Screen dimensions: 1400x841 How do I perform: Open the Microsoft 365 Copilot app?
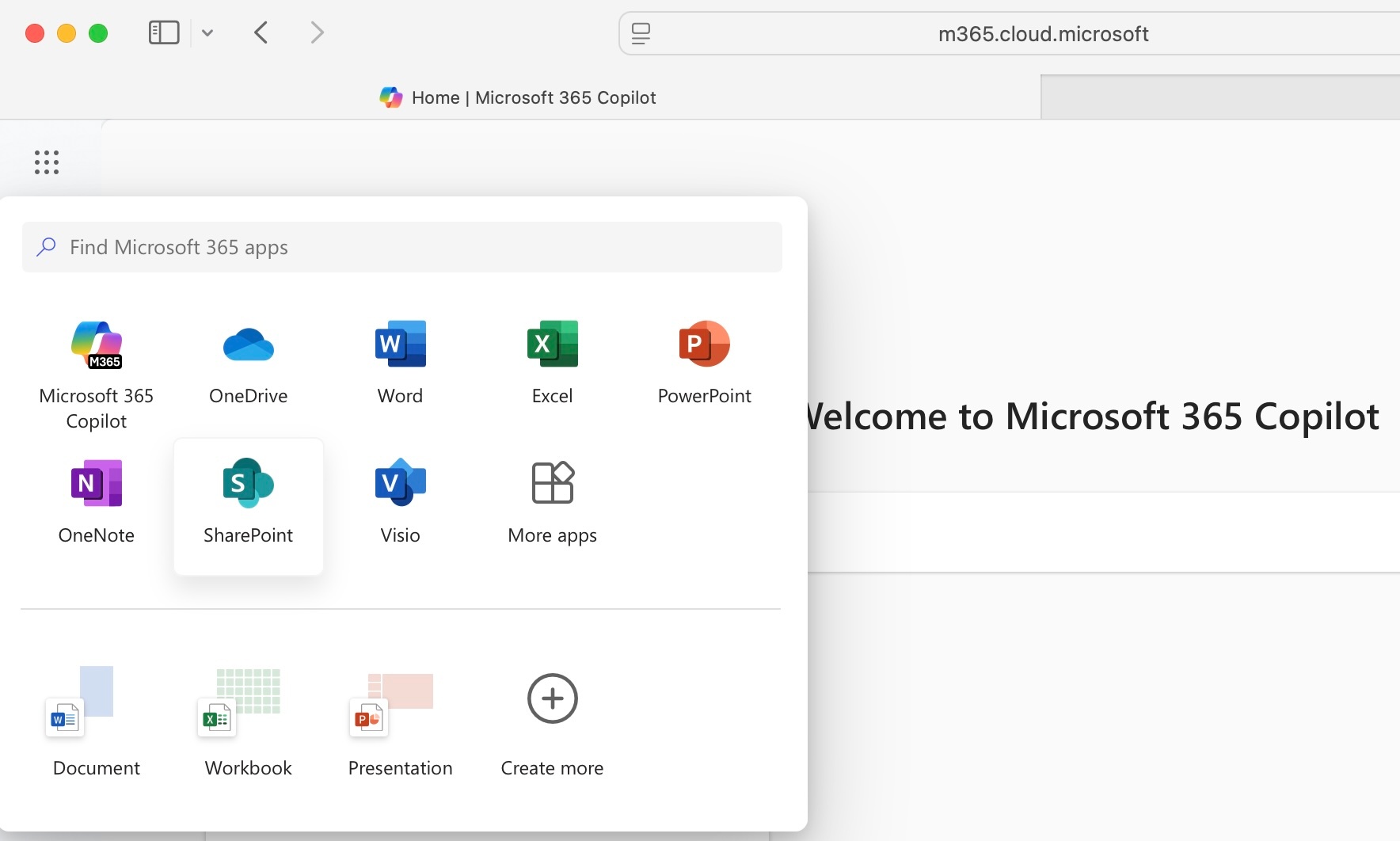(x=97, y=375)
